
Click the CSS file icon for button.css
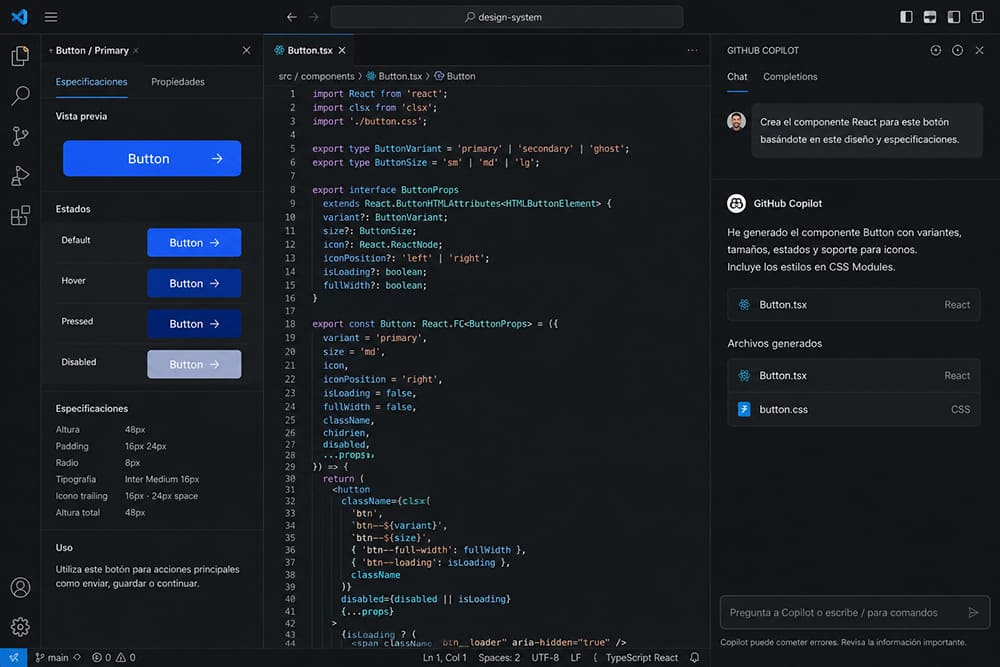pos(744,409)
